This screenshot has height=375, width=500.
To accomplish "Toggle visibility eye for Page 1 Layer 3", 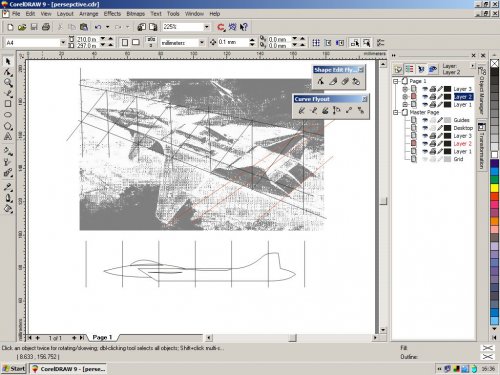I will pyautogui.click(x=425, y=89).
